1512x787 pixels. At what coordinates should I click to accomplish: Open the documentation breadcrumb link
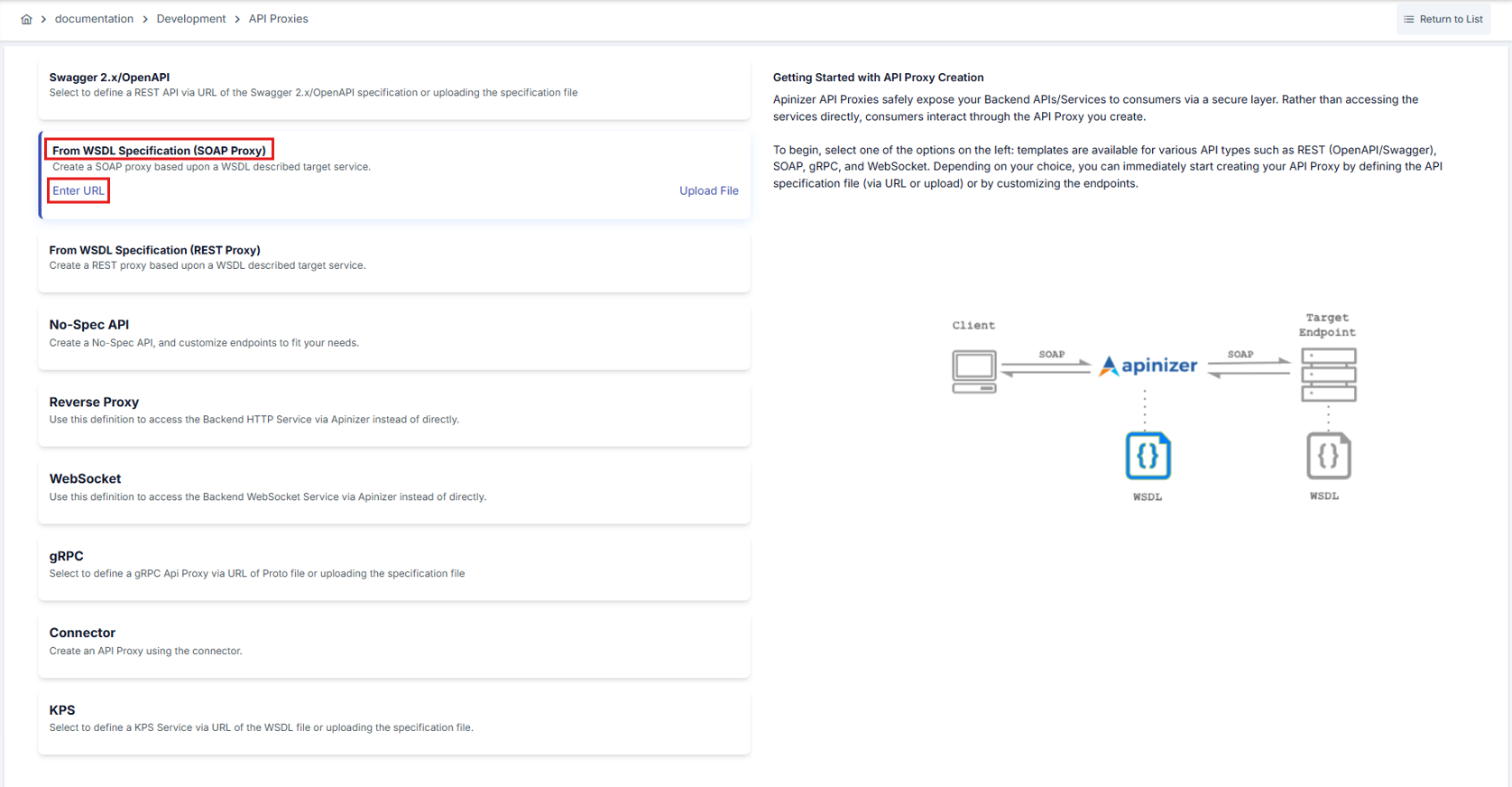pyautogui.click(x=94, y=19)
